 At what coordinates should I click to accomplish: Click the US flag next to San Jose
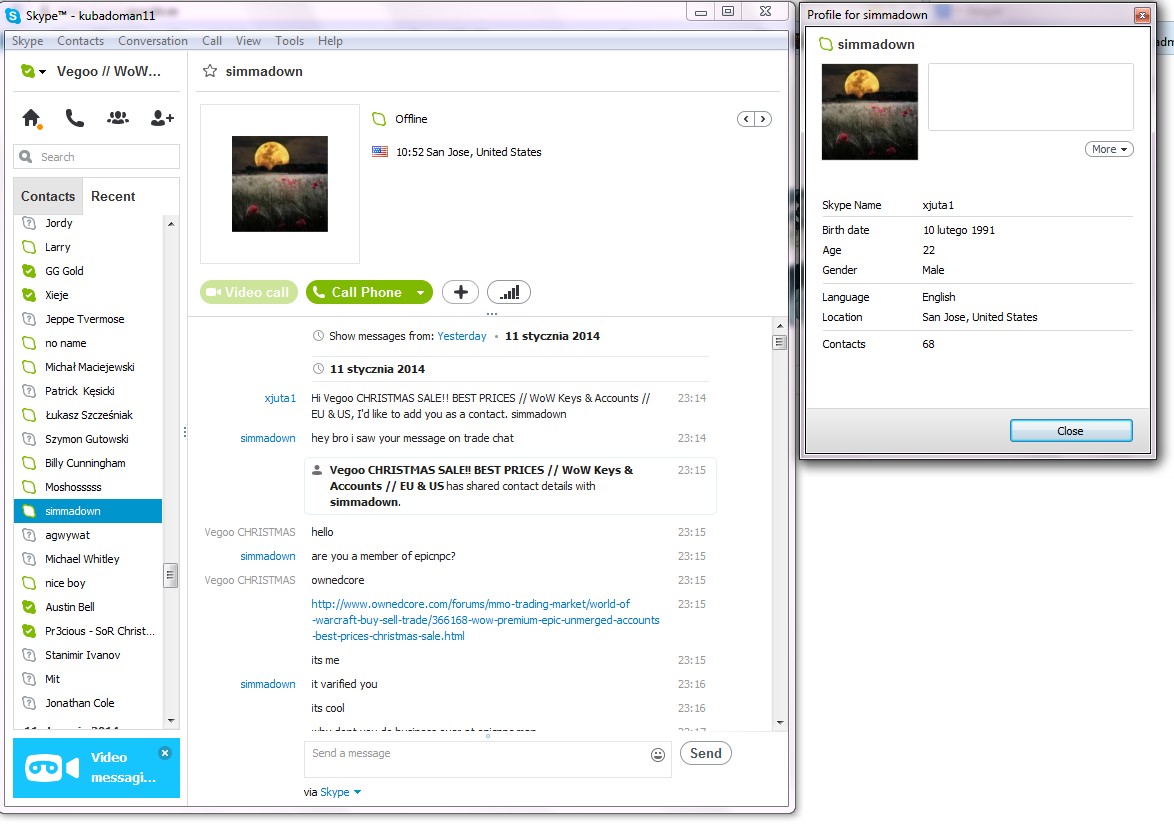(380, 151)
